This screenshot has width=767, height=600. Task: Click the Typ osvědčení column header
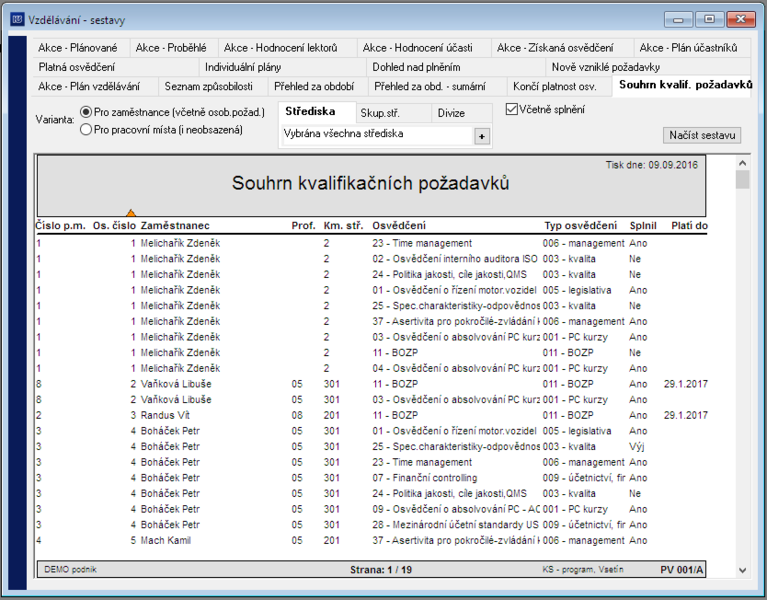tap(581, 226)
